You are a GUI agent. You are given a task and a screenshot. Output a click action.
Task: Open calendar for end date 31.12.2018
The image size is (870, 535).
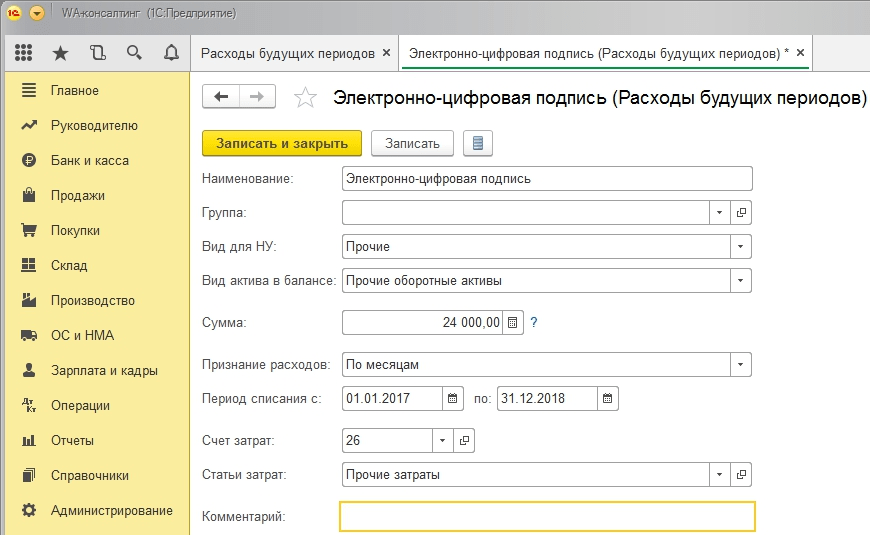pyautogui.click(x=608, y=398)
